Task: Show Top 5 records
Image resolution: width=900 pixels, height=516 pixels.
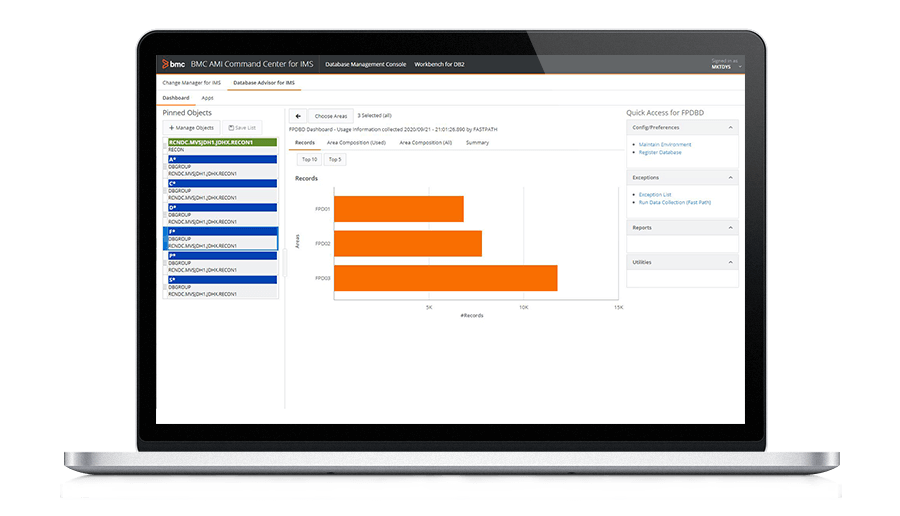Action: 334,159
